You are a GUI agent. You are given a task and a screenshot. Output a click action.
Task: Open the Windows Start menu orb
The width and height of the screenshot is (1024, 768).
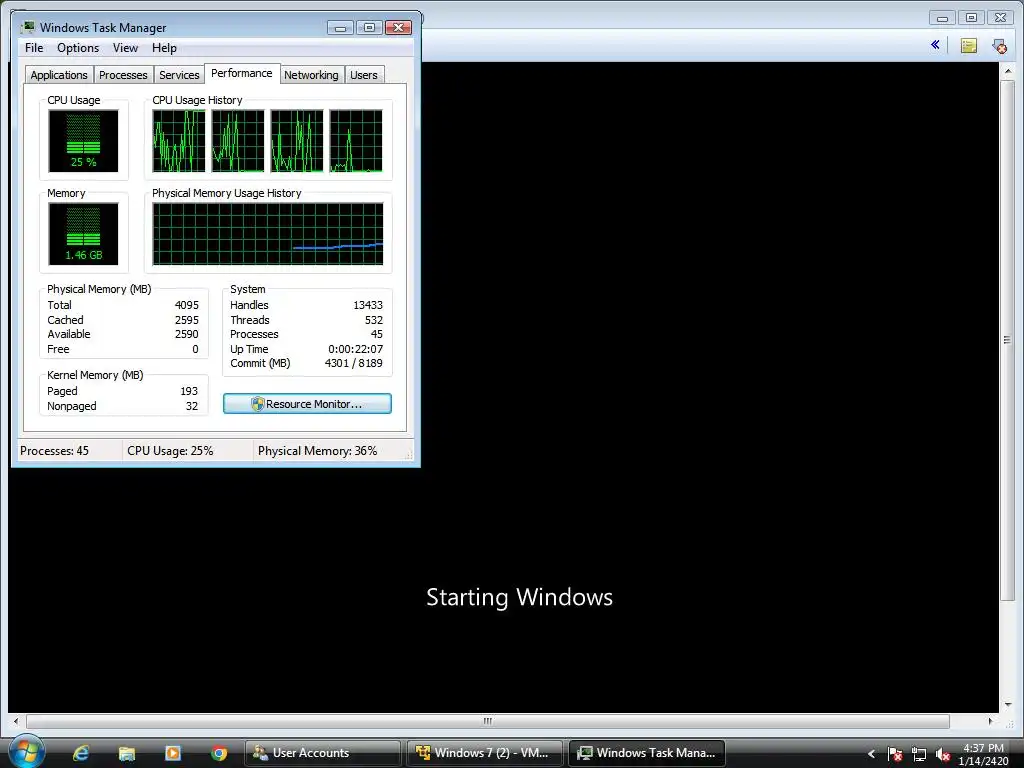click(26, 752)
